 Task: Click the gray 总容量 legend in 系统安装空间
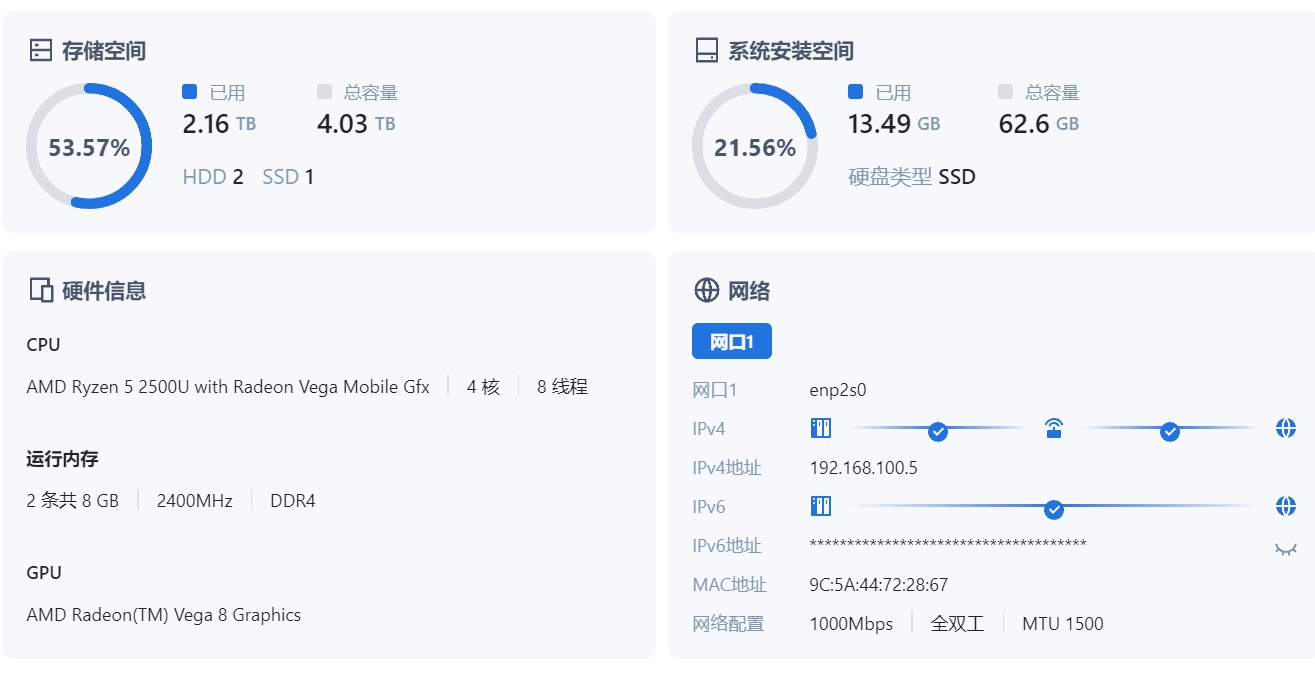[x=1039, y=92]
